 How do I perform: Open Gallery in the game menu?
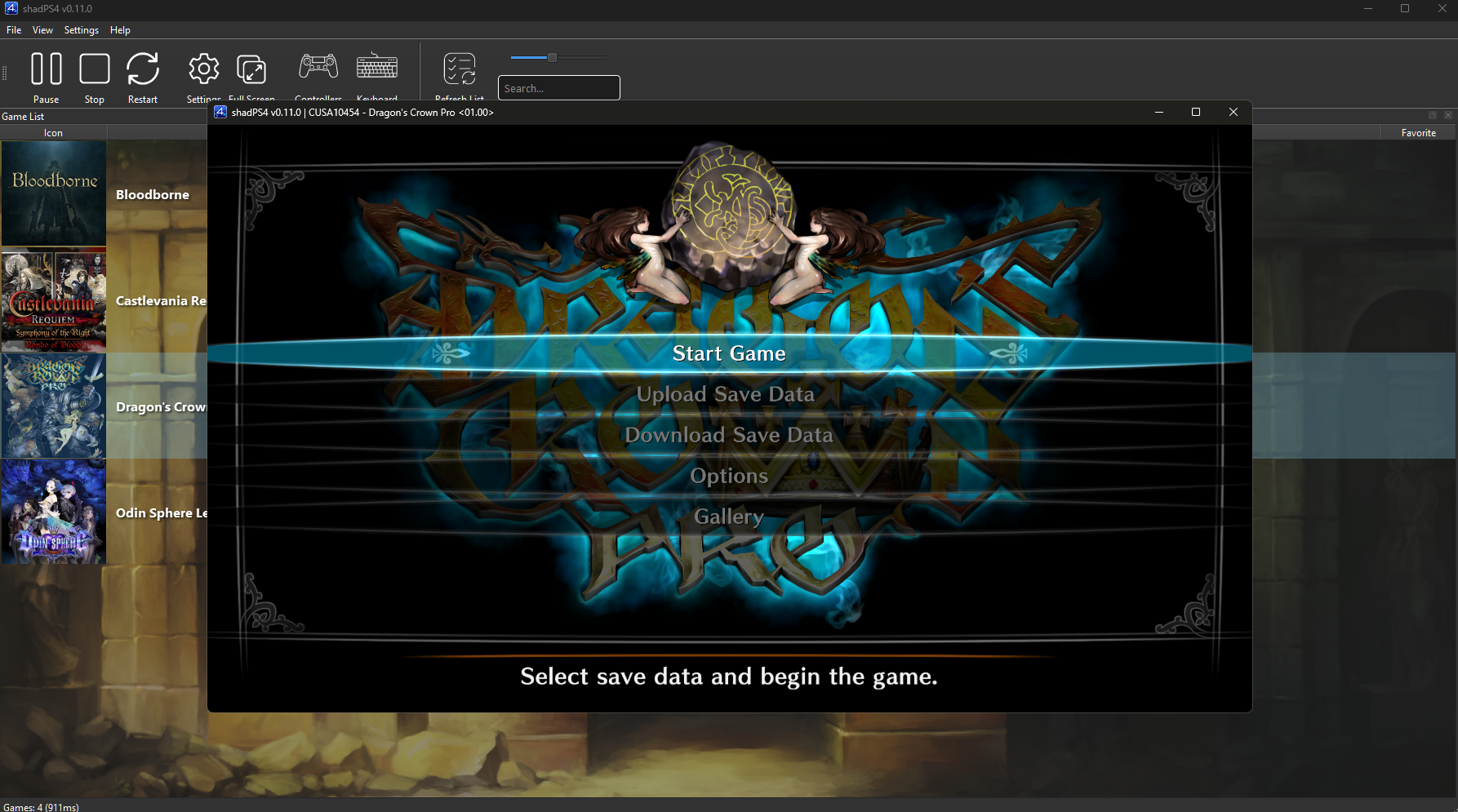click(x=729, y=517)
